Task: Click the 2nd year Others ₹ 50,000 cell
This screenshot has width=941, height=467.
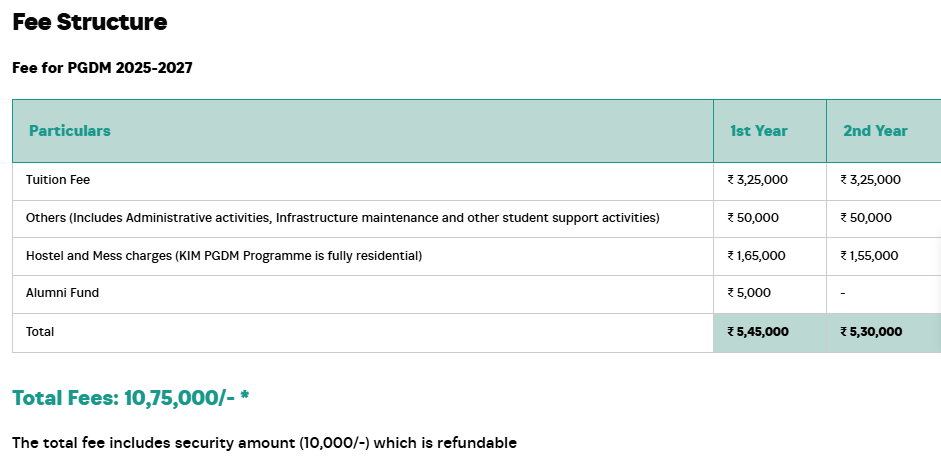Action: click(866, 218)
